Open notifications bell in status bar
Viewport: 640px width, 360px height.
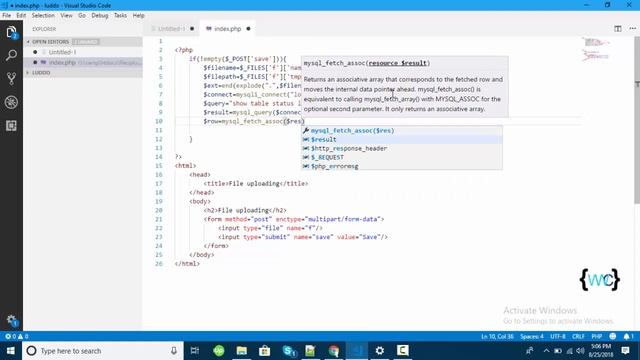(628, 336)
